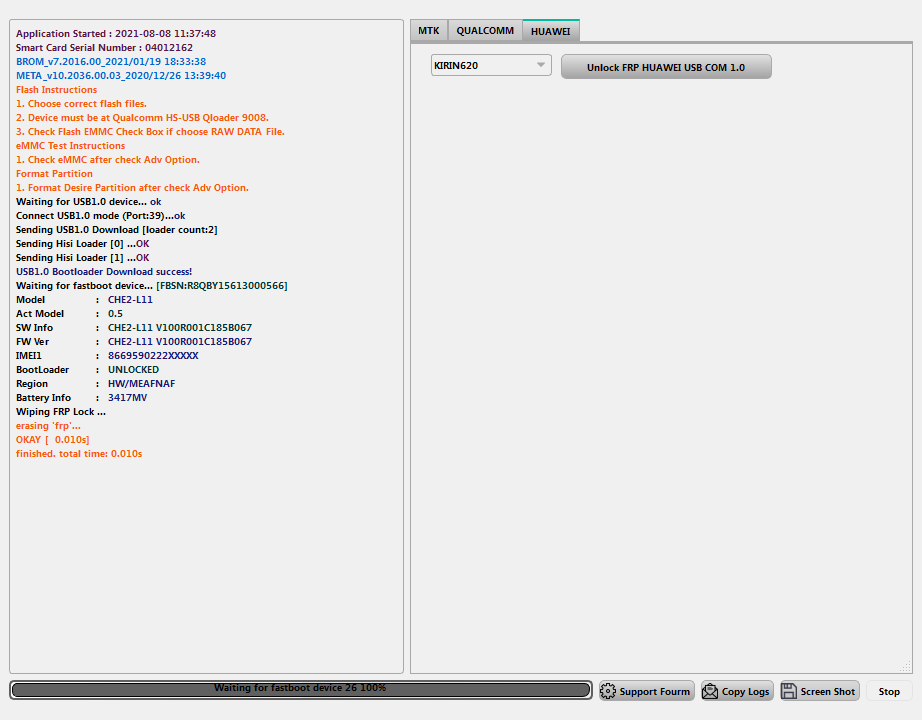Click the Screen Shot floppy disk icon
The image size is (922, 720).
tap(789, 691)
